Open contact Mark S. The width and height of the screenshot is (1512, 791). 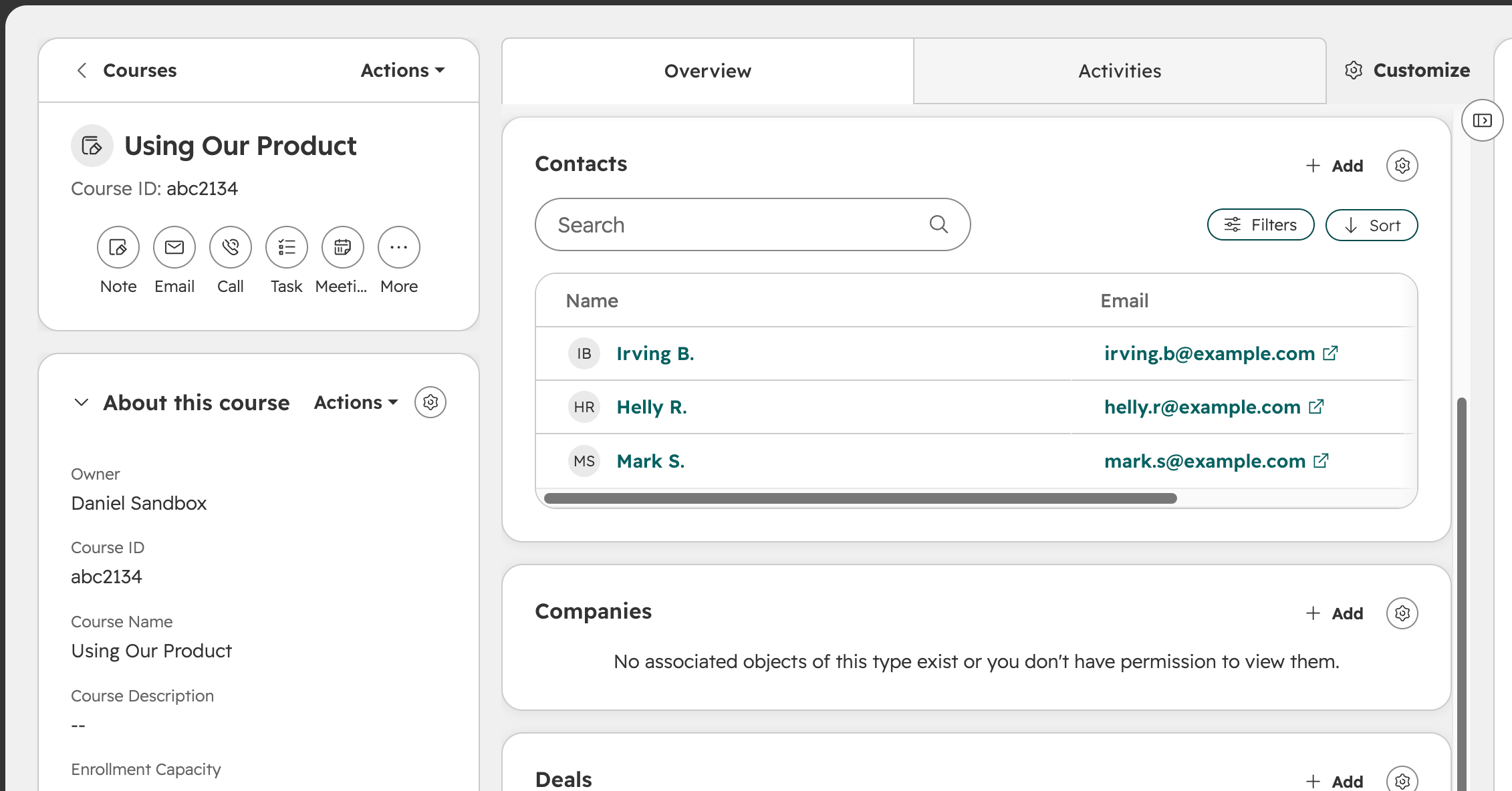(x=650, y=461)
